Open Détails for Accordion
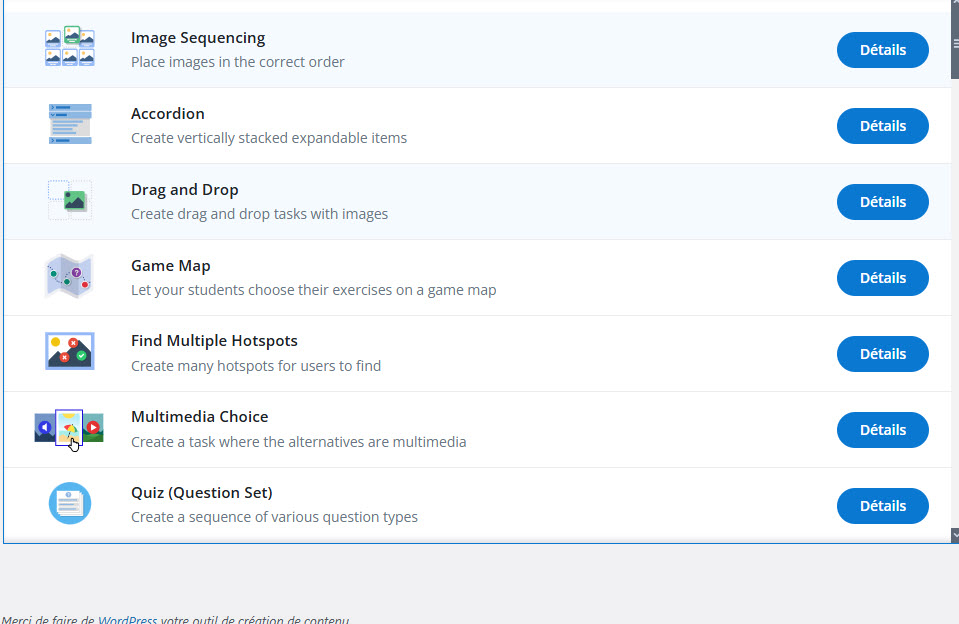 pos(882,126)
